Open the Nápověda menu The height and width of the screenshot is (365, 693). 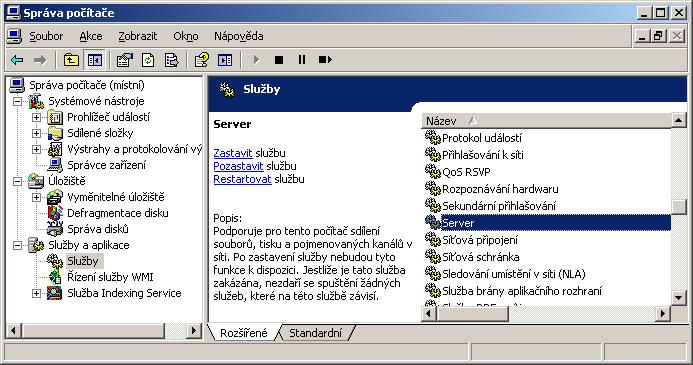[x=239, y=36]
